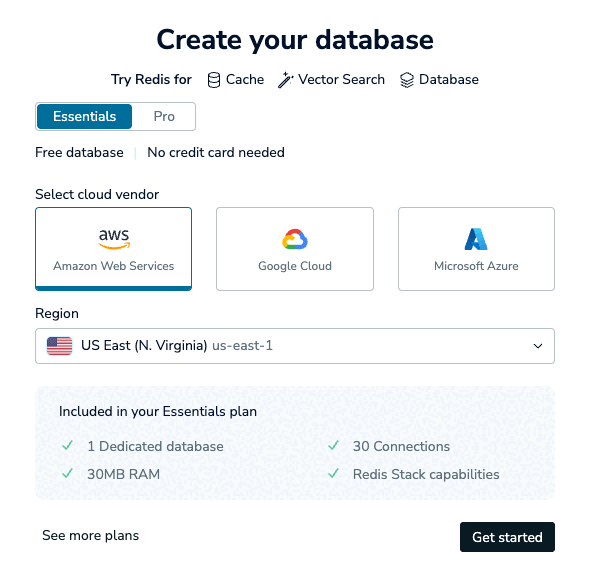Viewport: 597px width, 577px height.
Task: Click the Vector Search magic wand icon
Action: click(x=285, y=80)
